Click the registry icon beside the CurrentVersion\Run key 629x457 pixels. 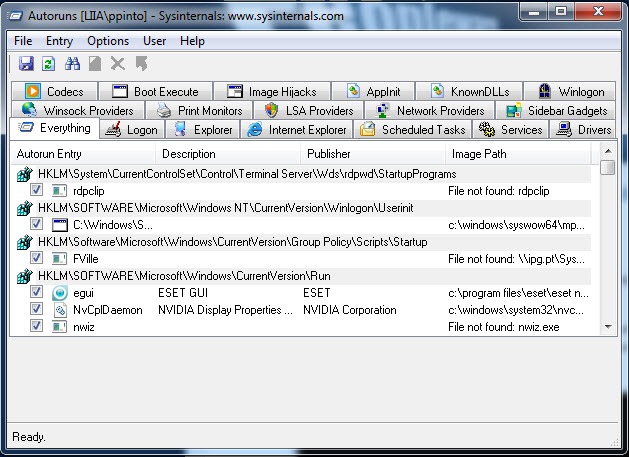pos(24,276)
